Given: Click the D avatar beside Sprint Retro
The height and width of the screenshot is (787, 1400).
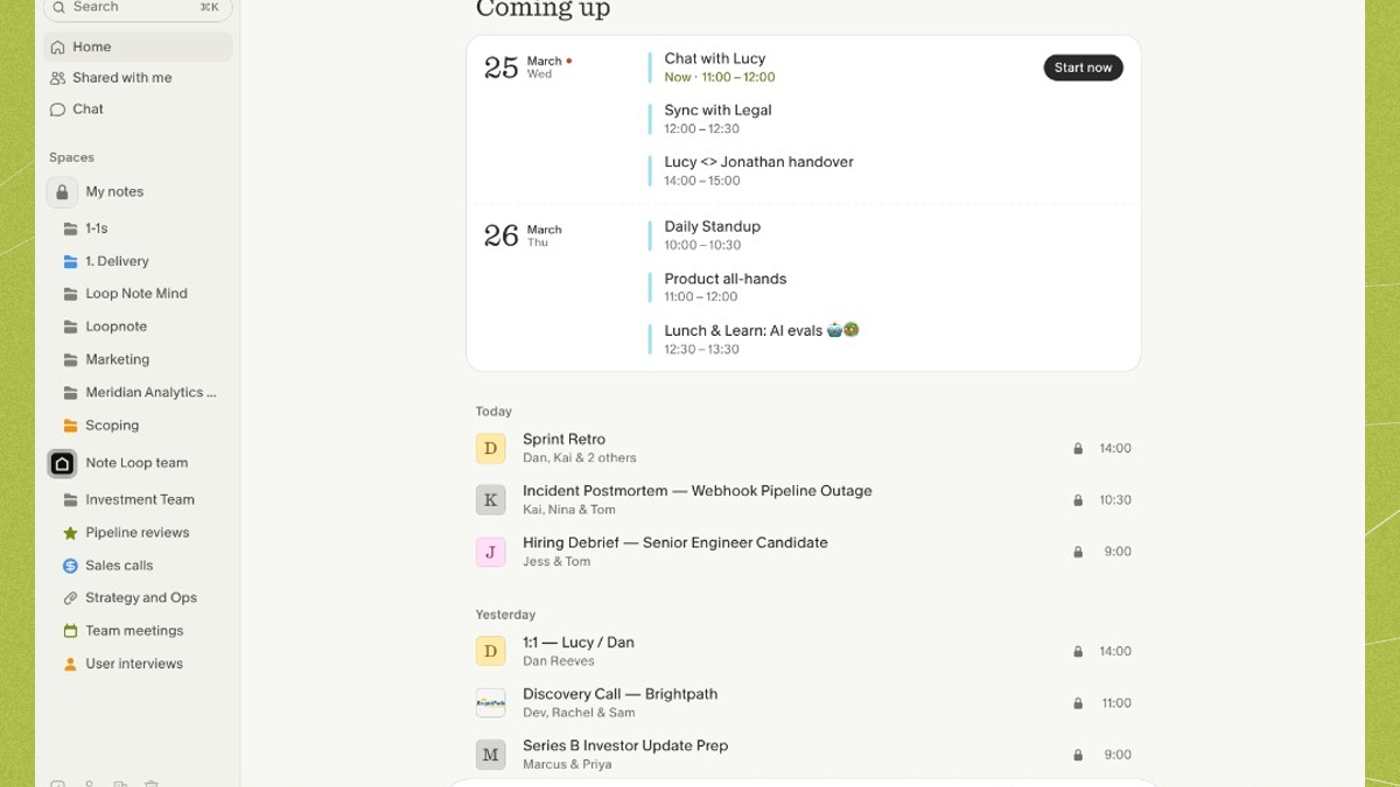Looking at the screenshot, I should click(490, 448).
